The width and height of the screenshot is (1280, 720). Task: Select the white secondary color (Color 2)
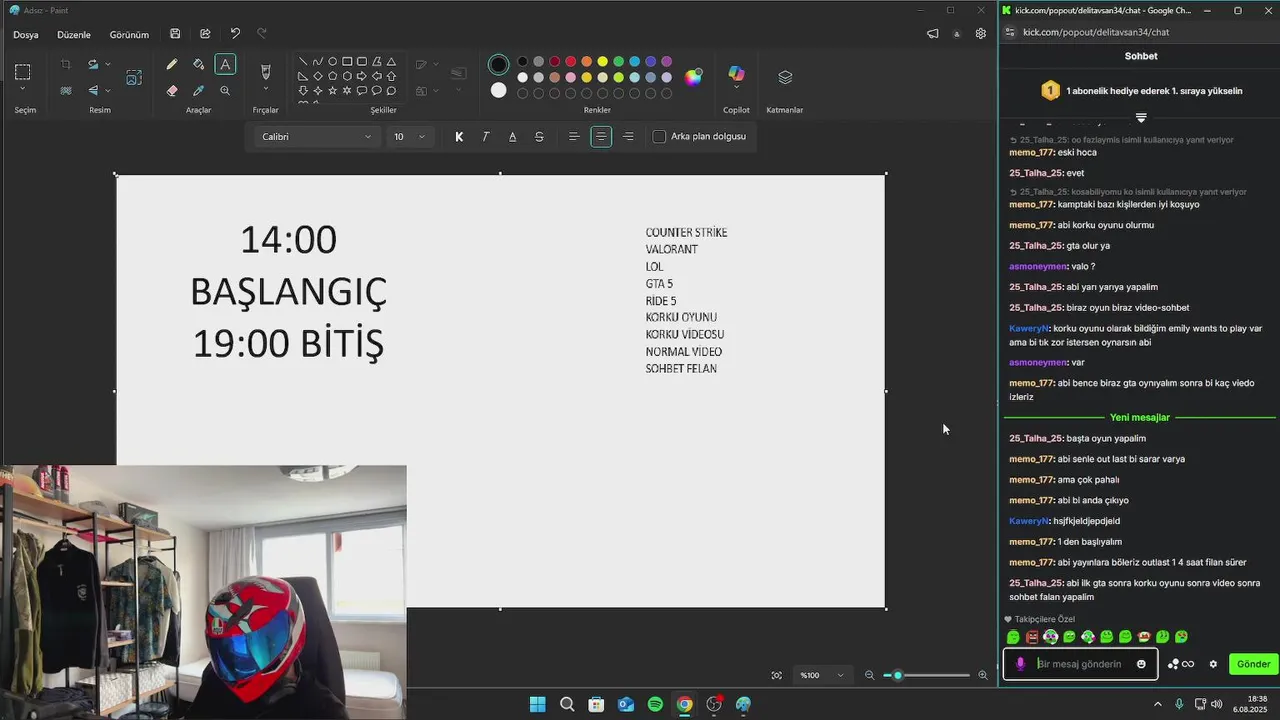click(498, 90)
